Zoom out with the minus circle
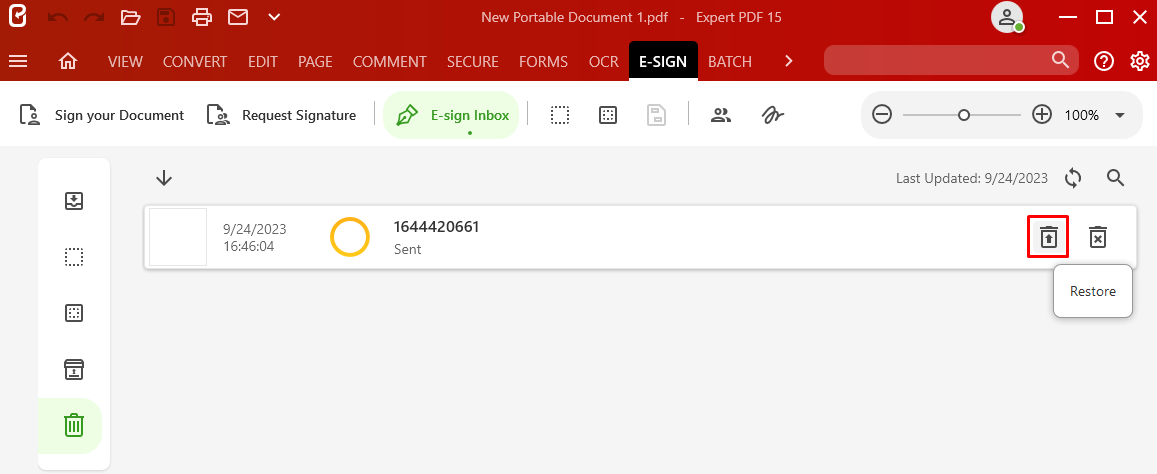Image resolution: width=1157 pixels, height=474 pixels. pos(883,115)
